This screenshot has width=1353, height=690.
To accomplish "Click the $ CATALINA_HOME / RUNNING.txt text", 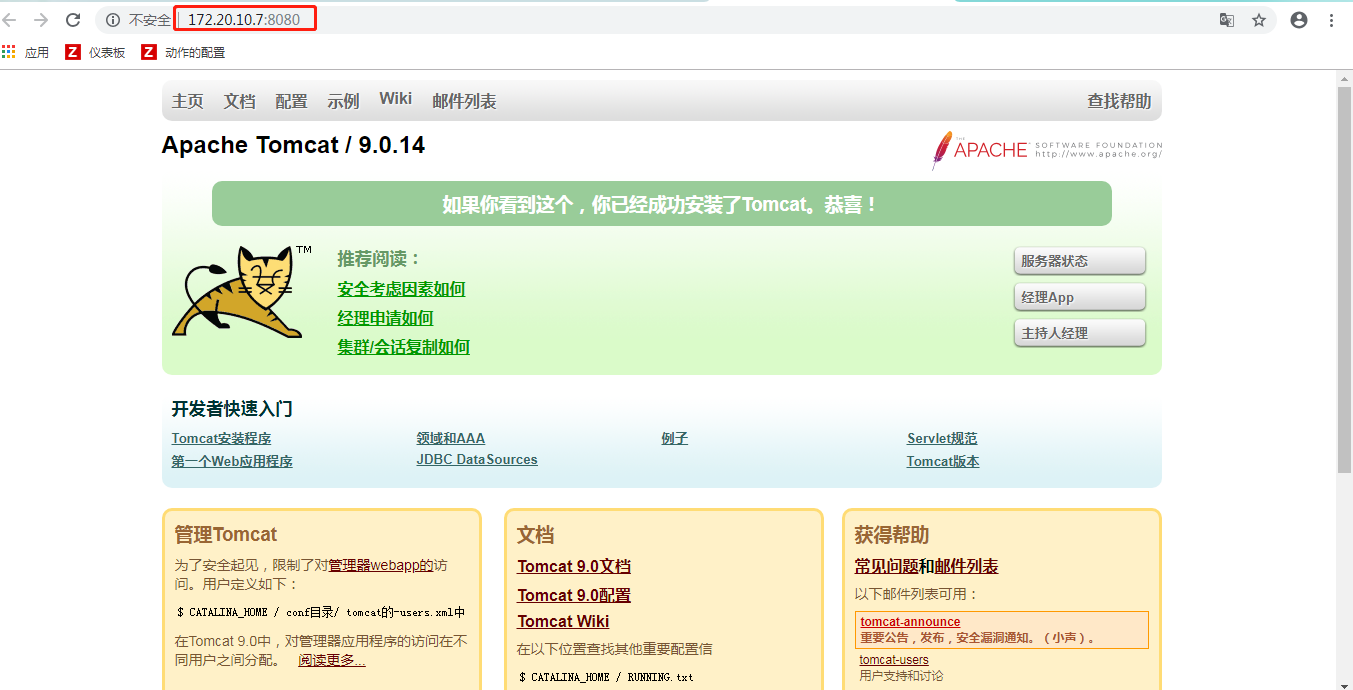I will pos(608,677).
